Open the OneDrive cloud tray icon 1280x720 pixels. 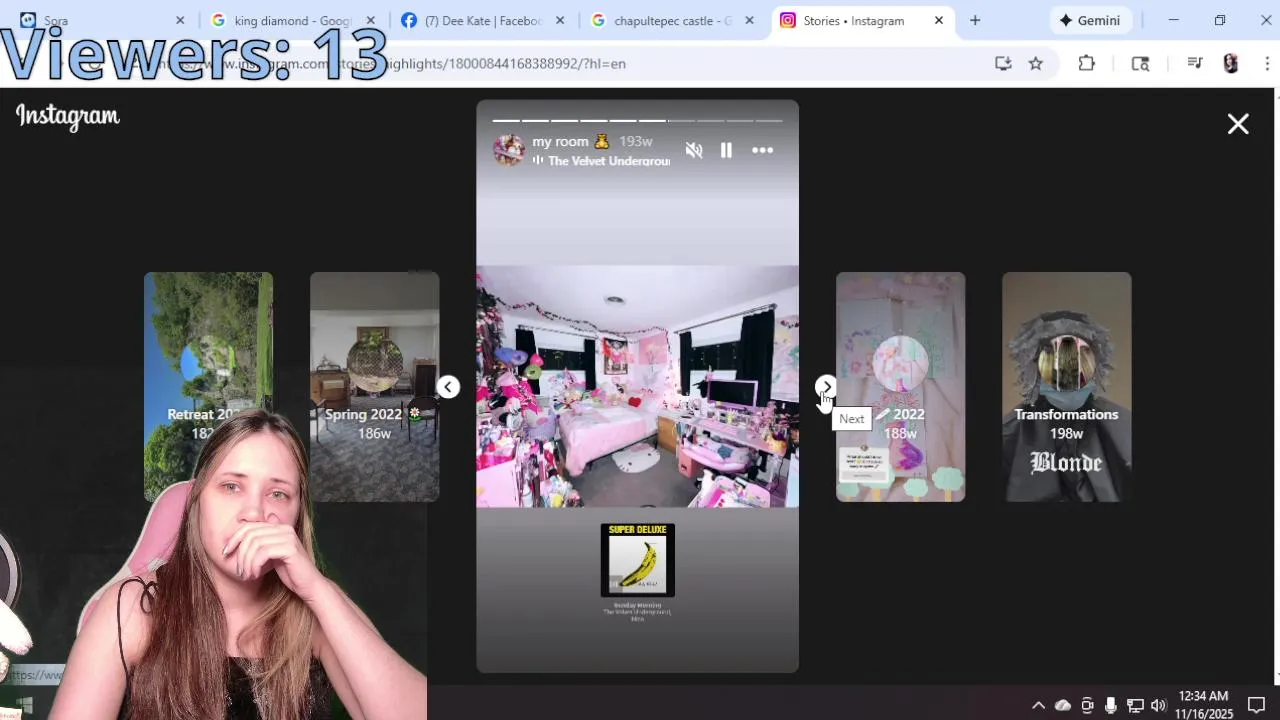tap(1063, 706)
